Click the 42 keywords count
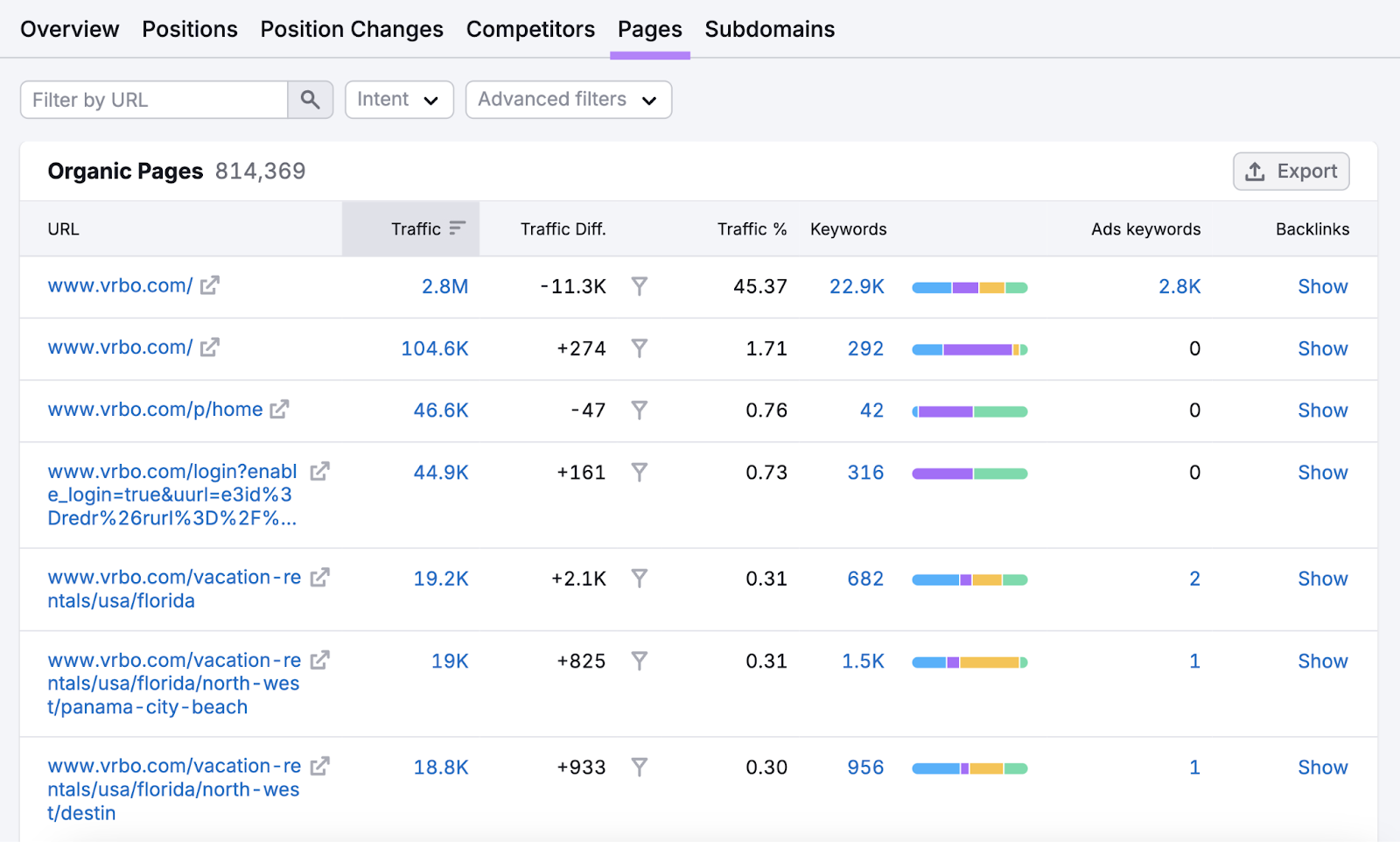 (871, 410)
